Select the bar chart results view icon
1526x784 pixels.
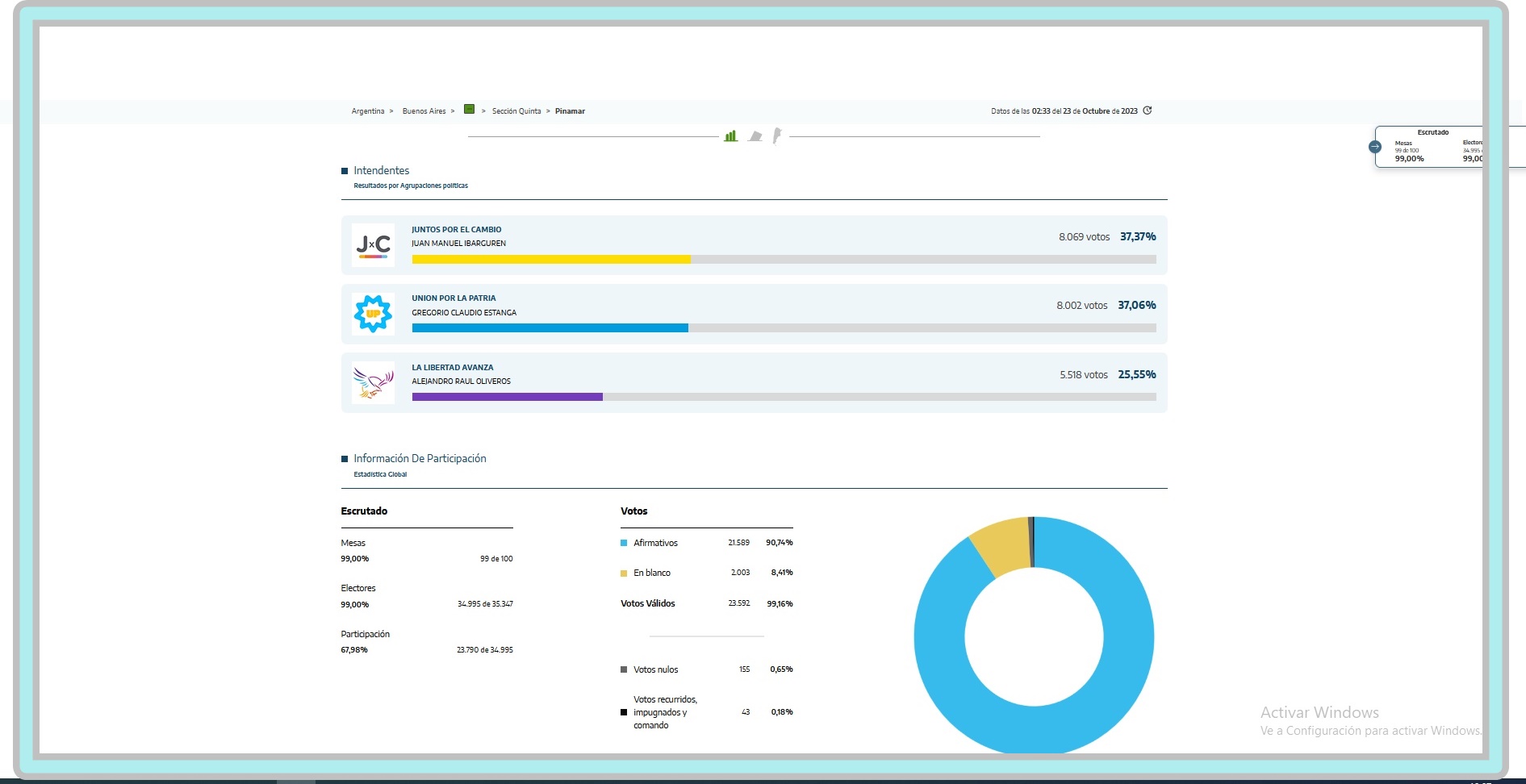pos(730,136)
